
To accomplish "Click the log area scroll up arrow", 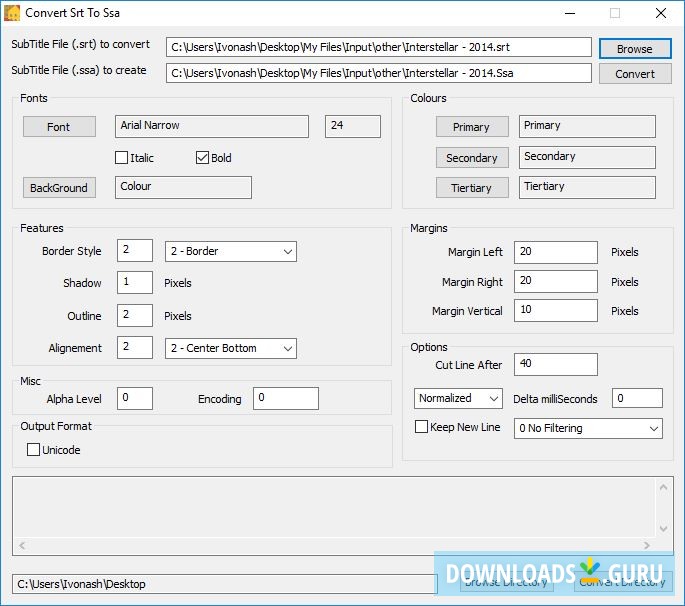I will [x=663, y=487].
